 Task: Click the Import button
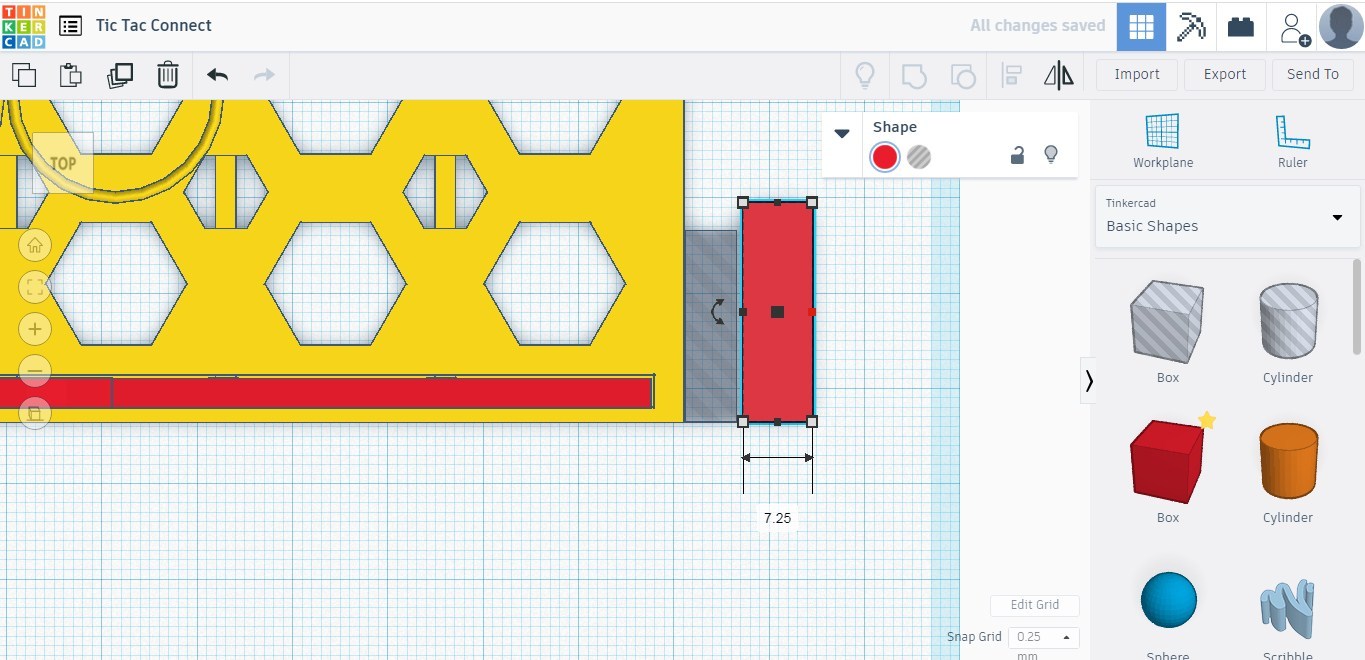coord(1137,74)
